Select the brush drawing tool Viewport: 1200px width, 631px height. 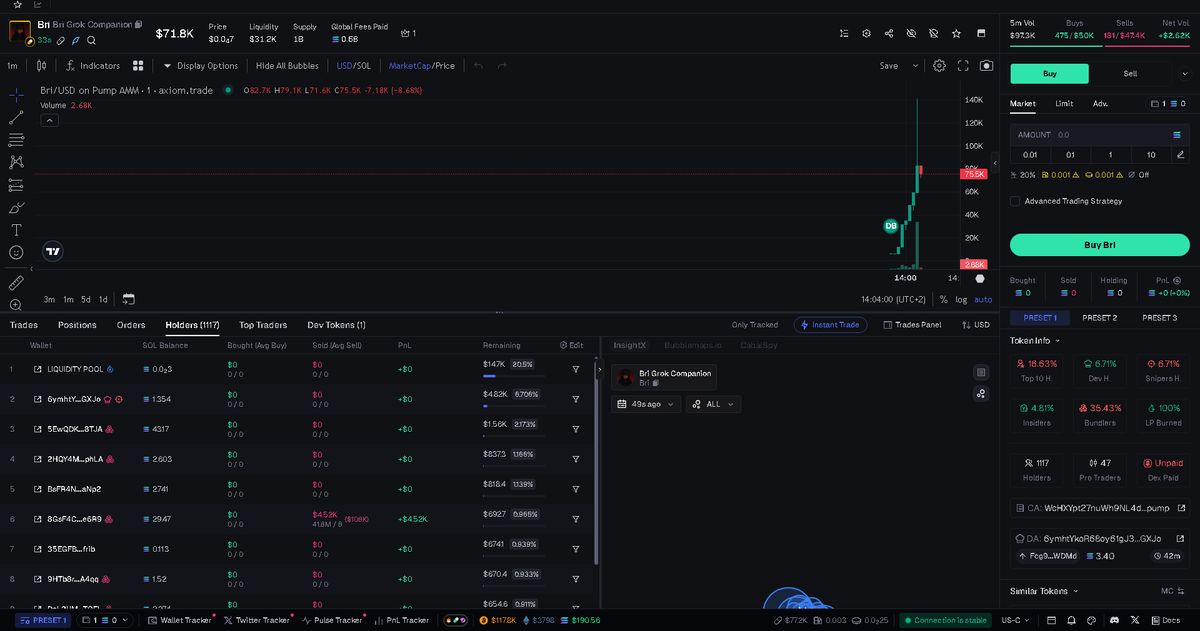[16, 208]
